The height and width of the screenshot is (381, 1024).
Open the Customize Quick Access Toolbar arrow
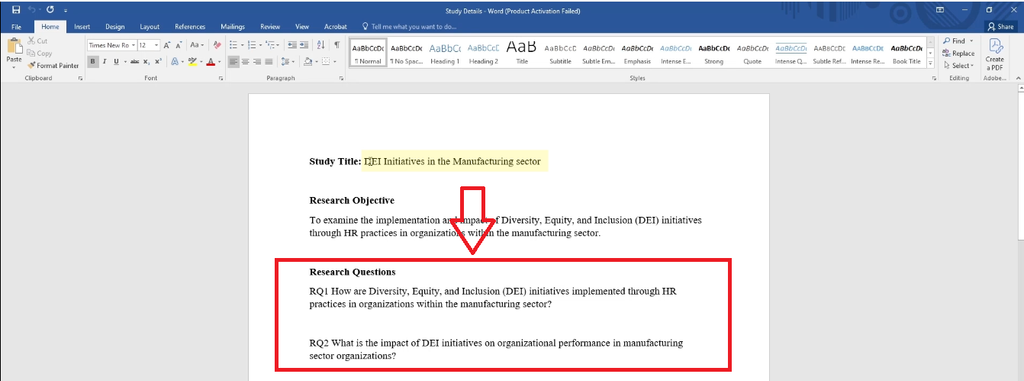pyautogui.click(x=66, y=11)
